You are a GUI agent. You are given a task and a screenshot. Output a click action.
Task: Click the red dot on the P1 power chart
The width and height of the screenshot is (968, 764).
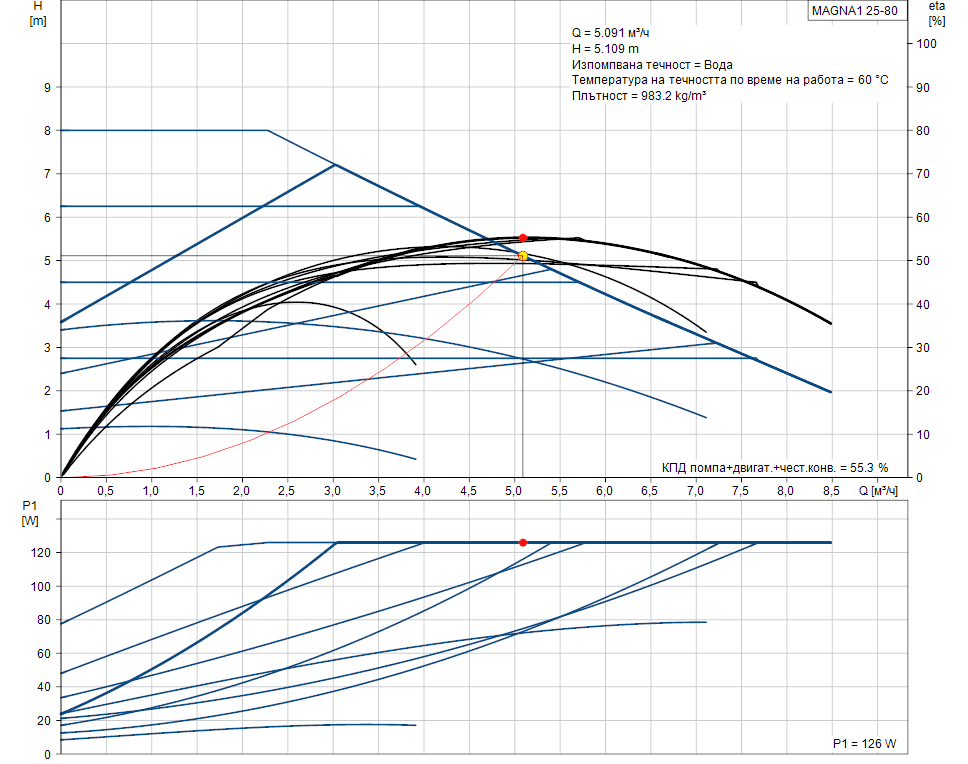pyautogui.click(x=522, y=542)
